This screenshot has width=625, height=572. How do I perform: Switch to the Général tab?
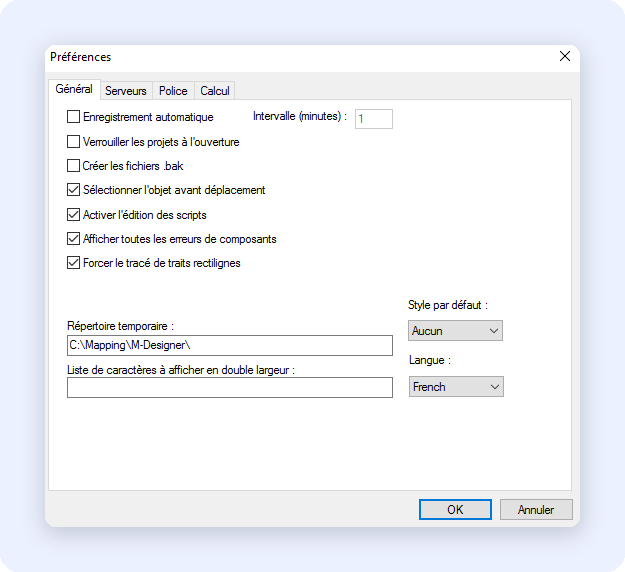(x=74, y=89)
